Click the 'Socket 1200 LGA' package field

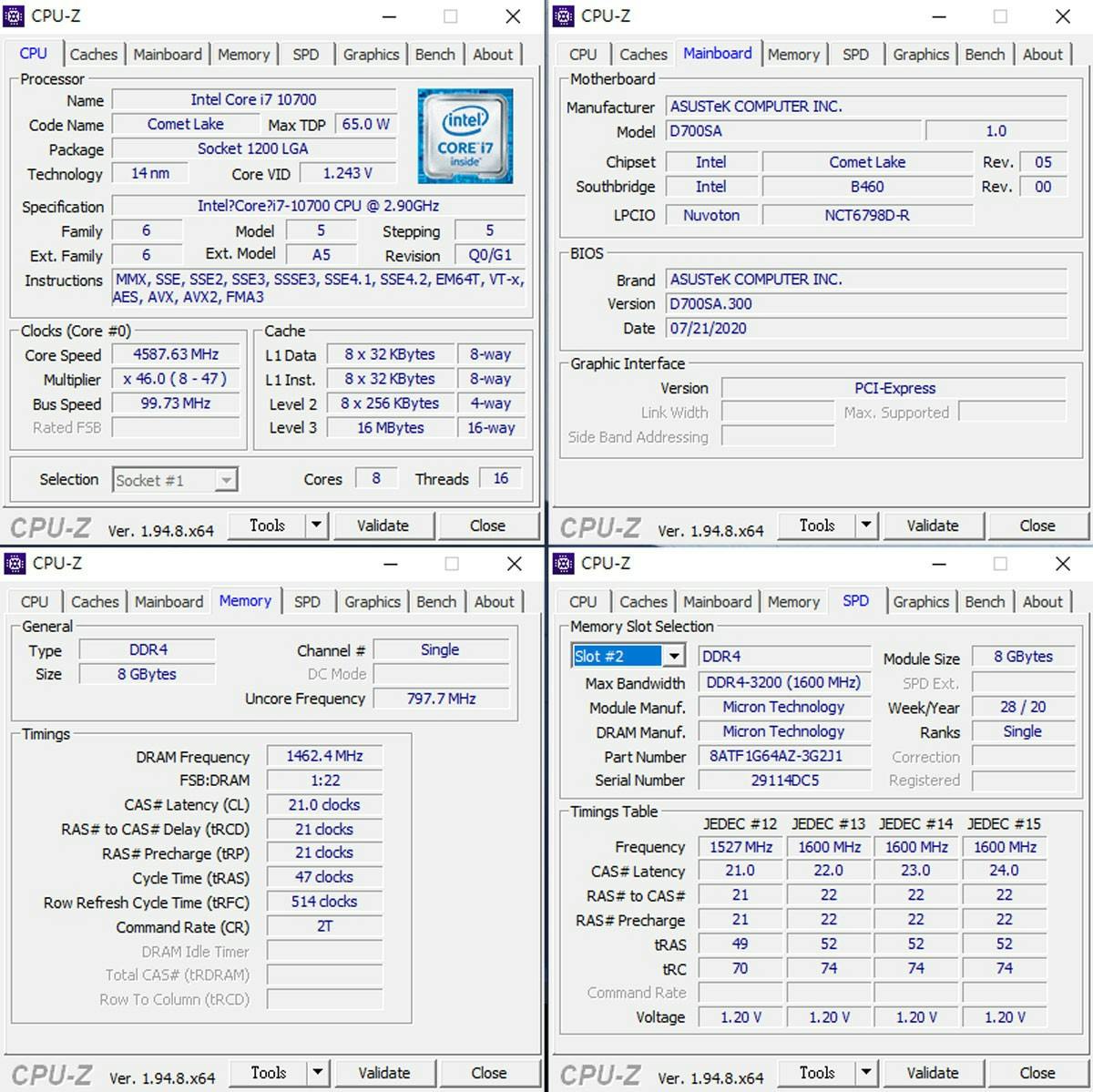point(254,148)
